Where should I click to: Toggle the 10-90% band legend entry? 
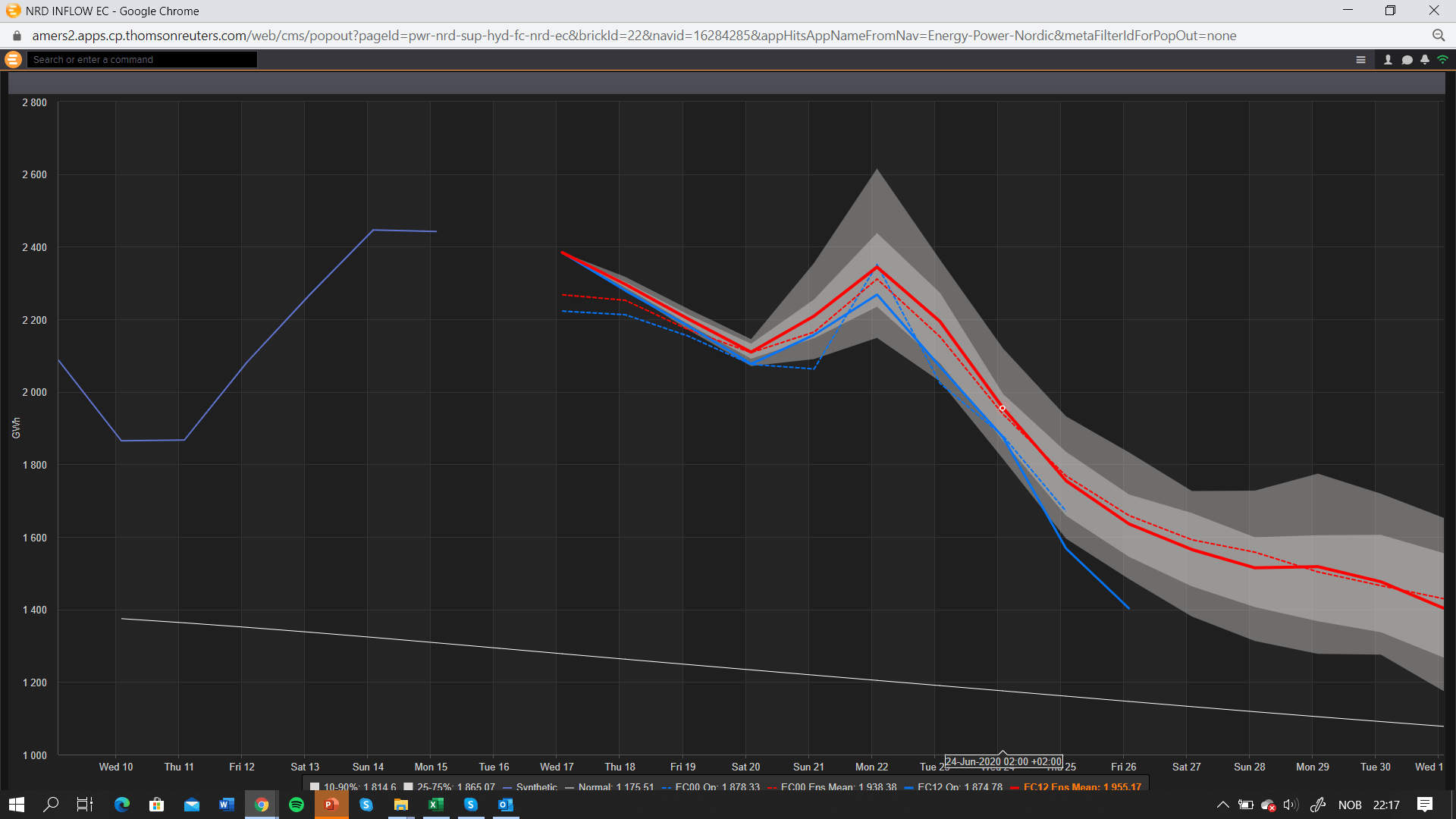coord(353,787)
